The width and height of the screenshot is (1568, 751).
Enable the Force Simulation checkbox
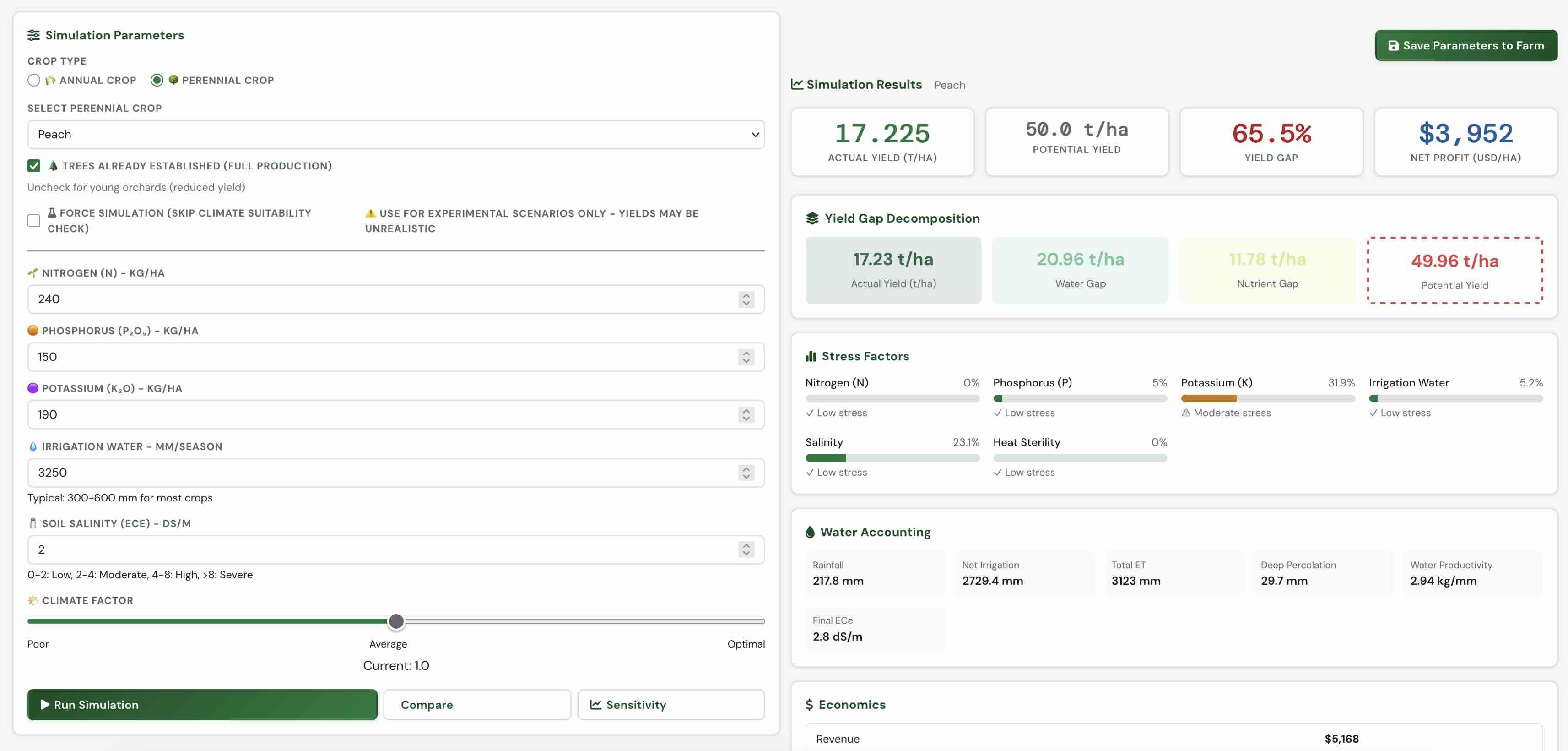coord(34,220)
